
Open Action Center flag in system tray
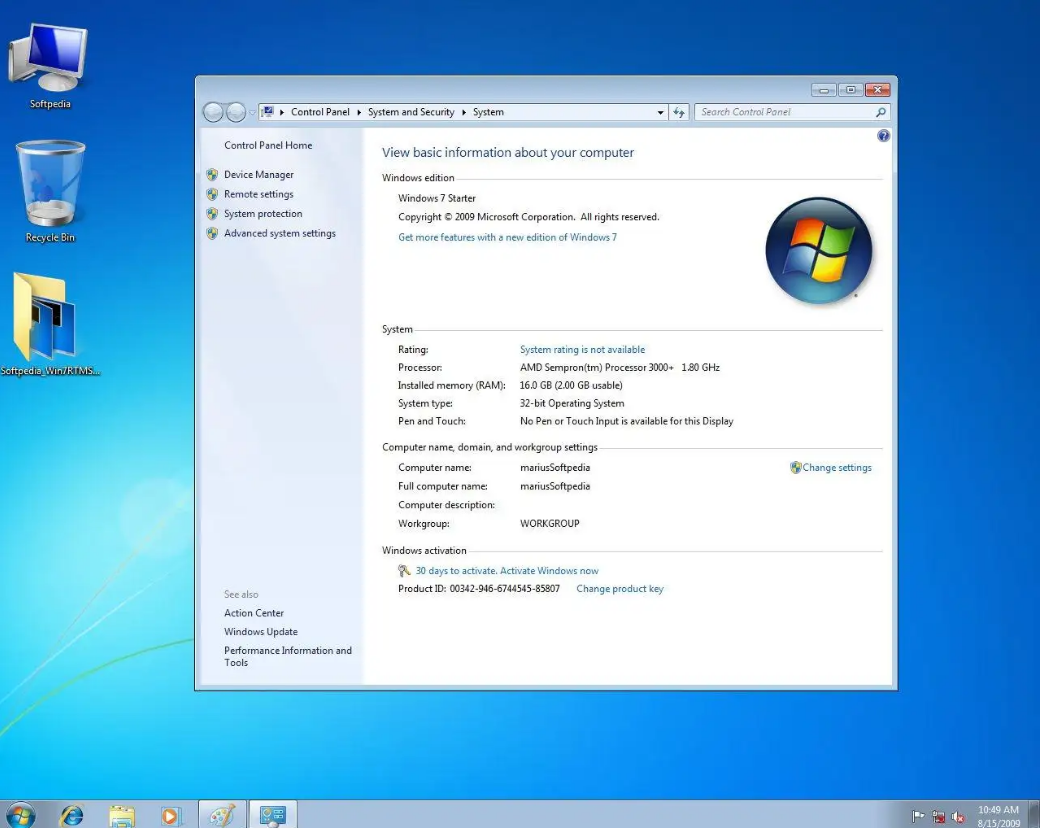(918, 816)
